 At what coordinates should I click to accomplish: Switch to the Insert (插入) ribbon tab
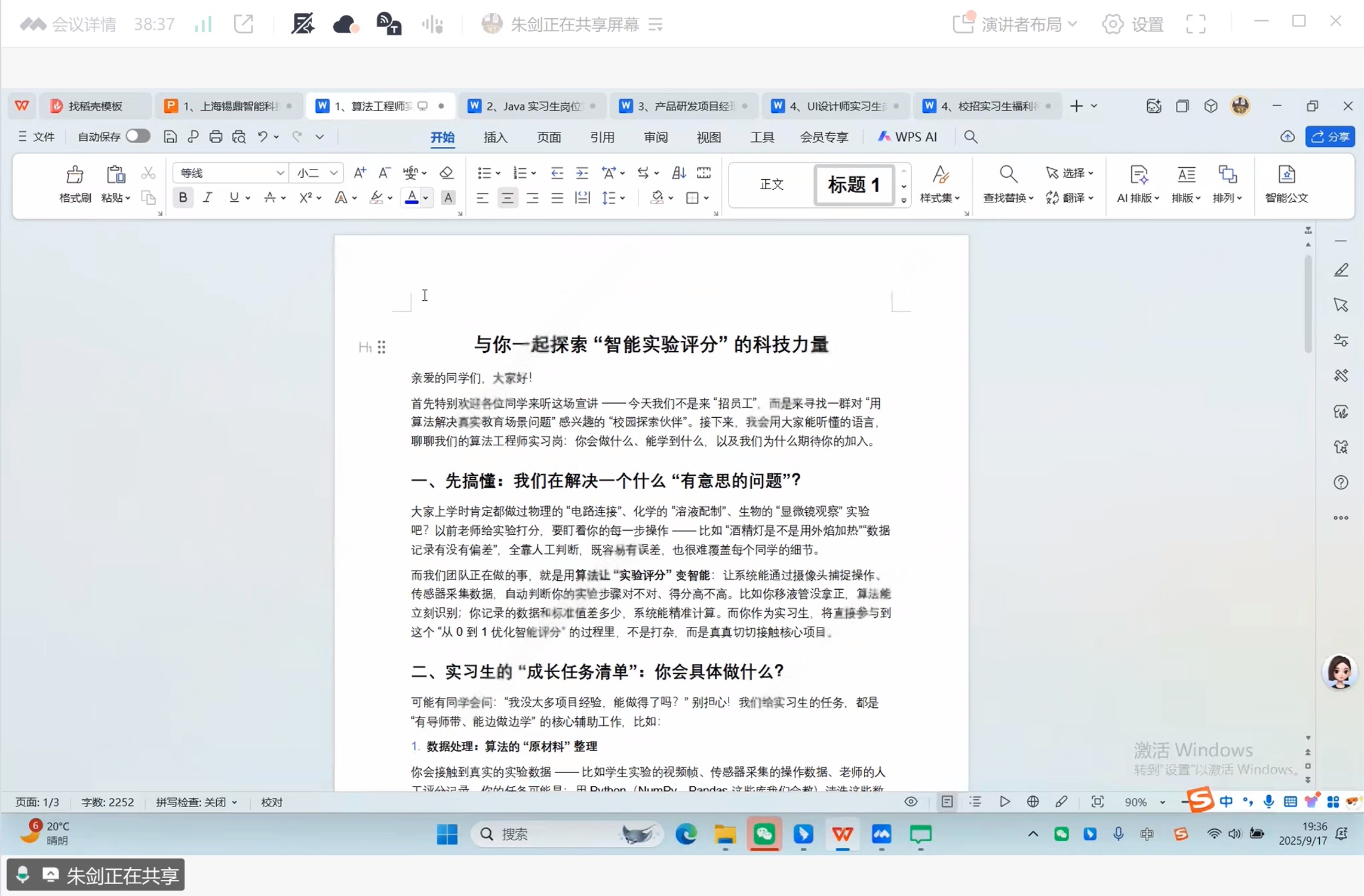[x=495, y=137]
